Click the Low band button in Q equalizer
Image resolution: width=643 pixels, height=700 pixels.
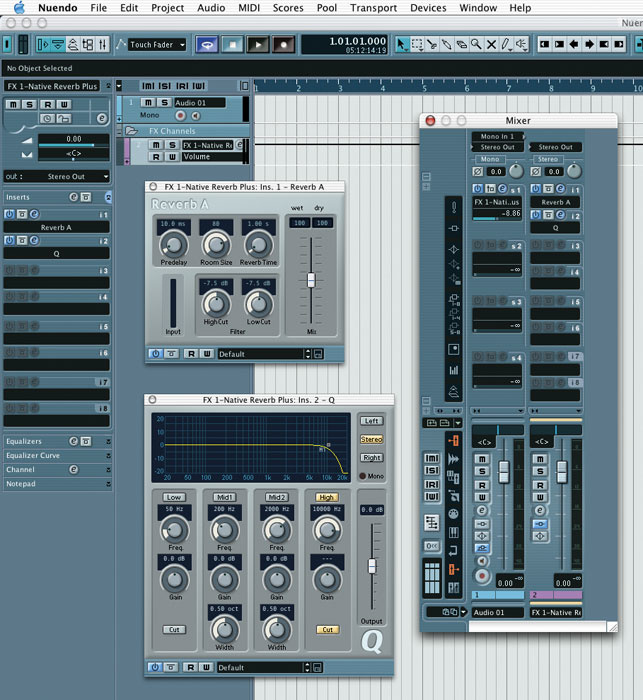point(174,497)
